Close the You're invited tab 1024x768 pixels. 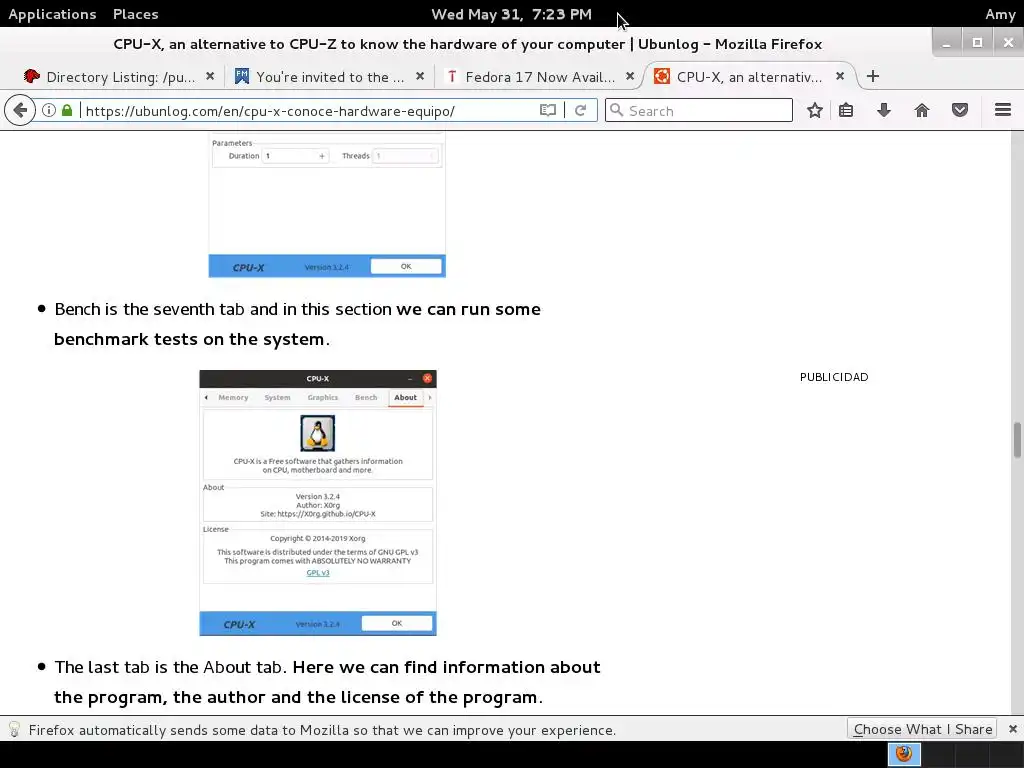click(x=420, y=76)
